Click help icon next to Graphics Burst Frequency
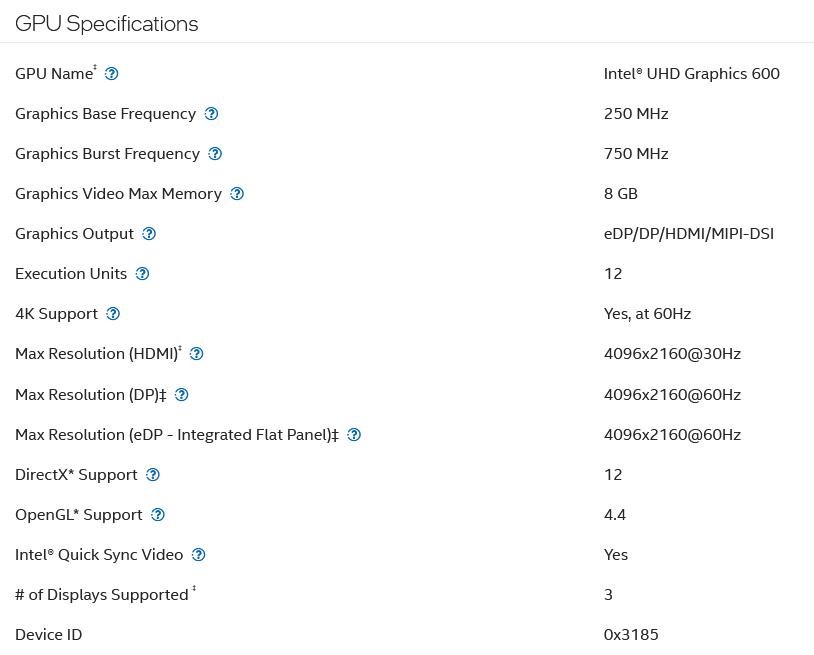814x655 pixels. coord(215,154)
